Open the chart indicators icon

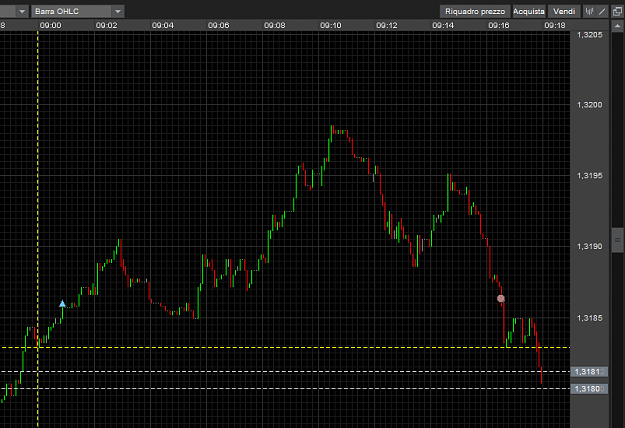[589, 11]
